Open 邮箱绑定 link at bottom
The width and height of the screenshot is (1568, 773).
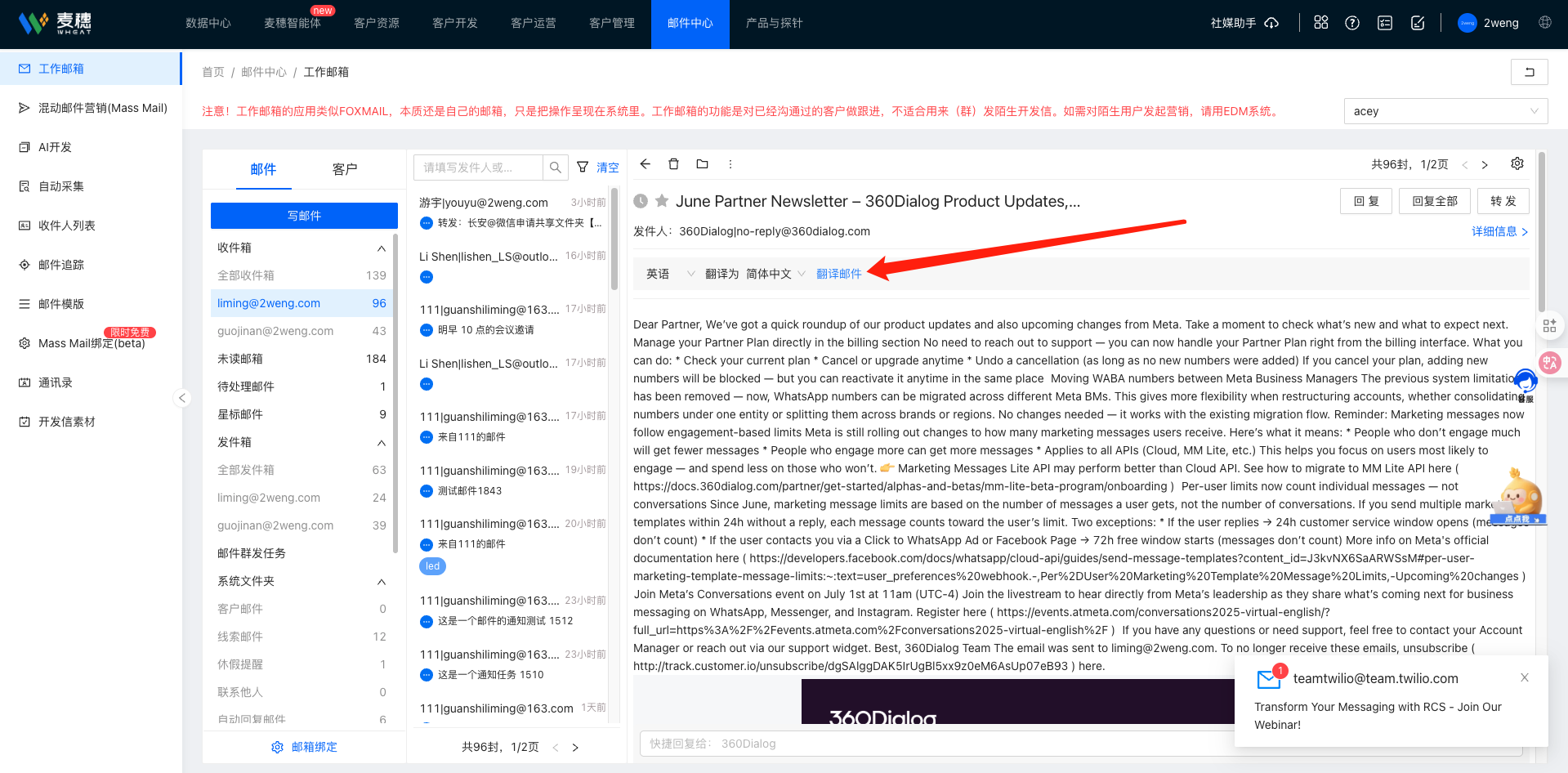[x=304, y=747]
